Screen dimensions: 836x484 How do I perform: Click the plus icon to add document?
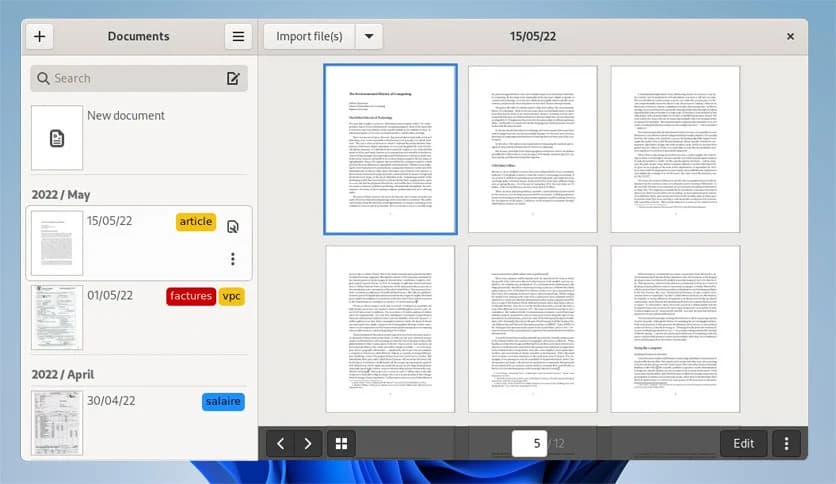(x=39, y=36)
